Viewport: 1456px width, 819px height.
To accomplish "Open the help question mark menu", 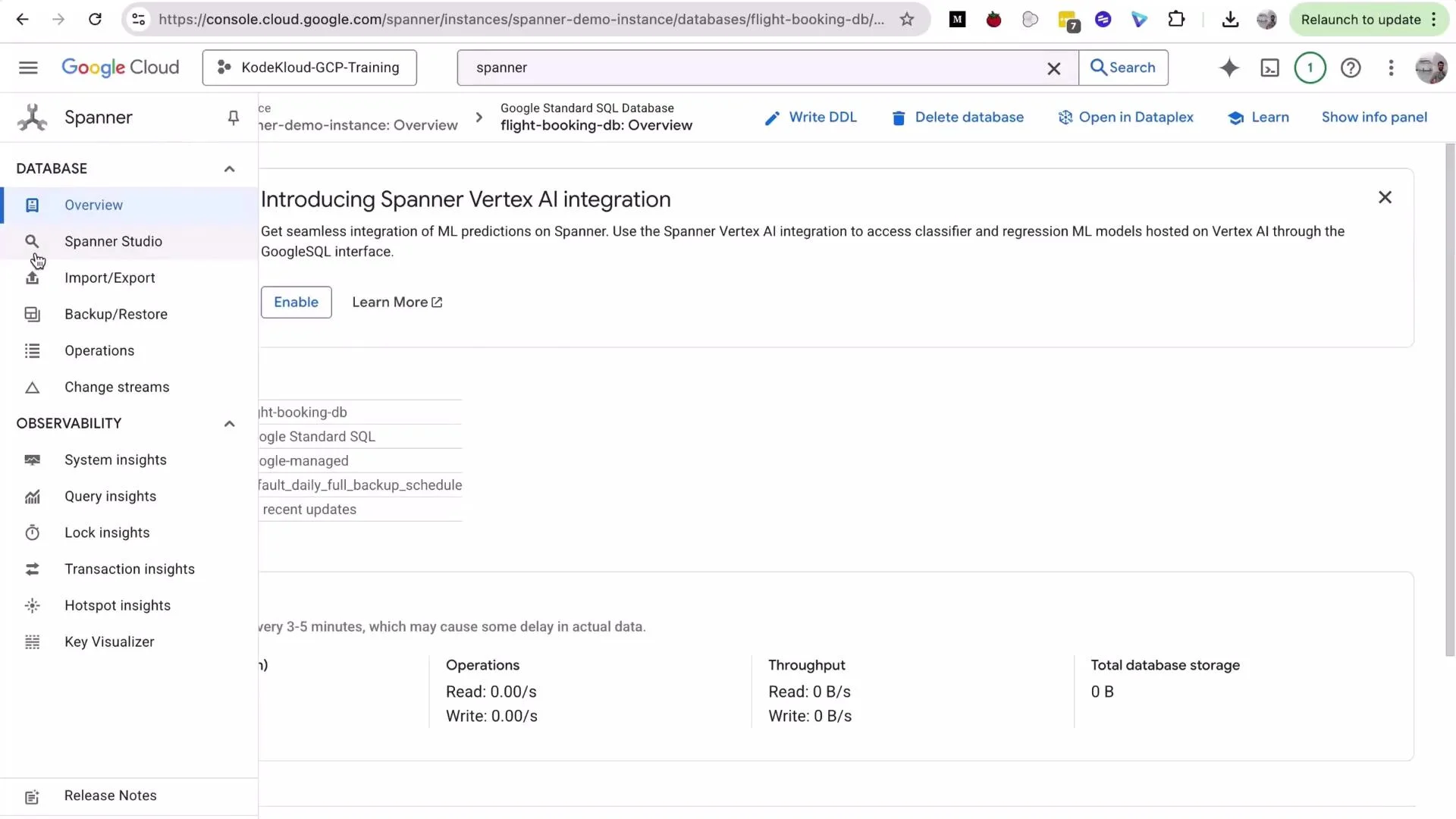I will 1351,68.
